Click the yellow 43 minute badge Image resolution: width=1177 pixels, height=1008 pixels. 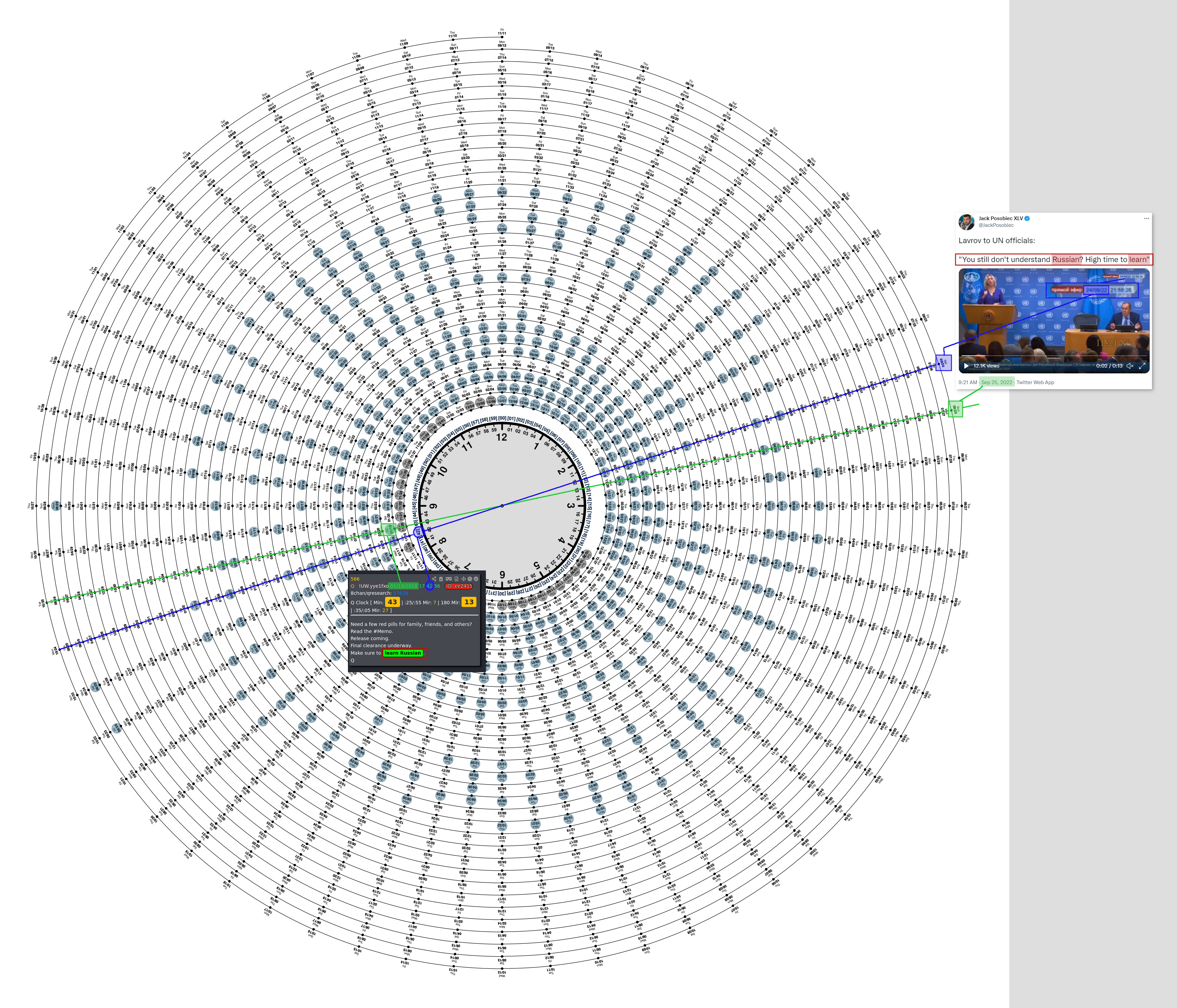tap(393, 602)
